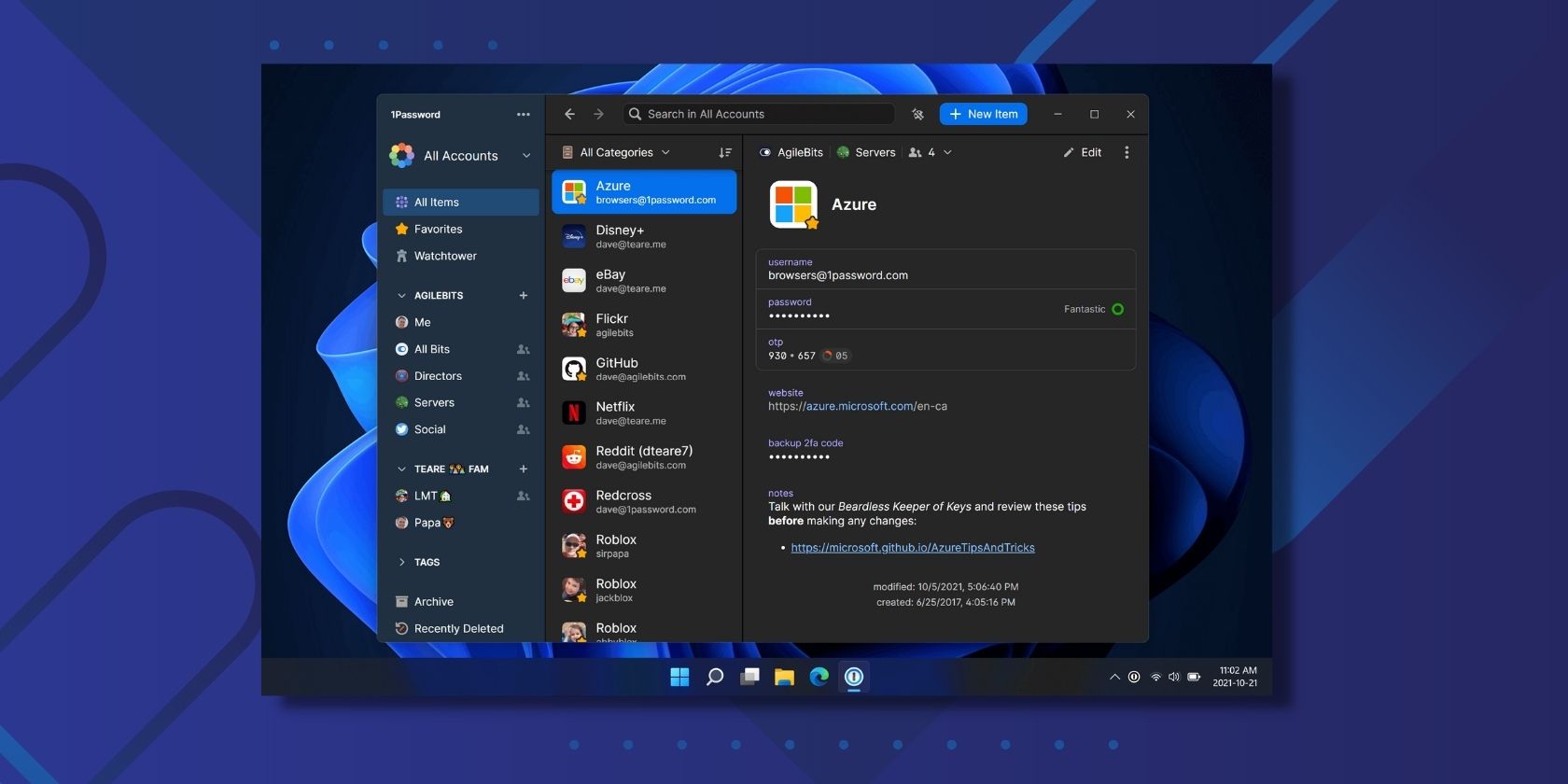Click the Watchtower icon in sidebar
This screenshot has width=1568, height=784.
pos(401,256)
